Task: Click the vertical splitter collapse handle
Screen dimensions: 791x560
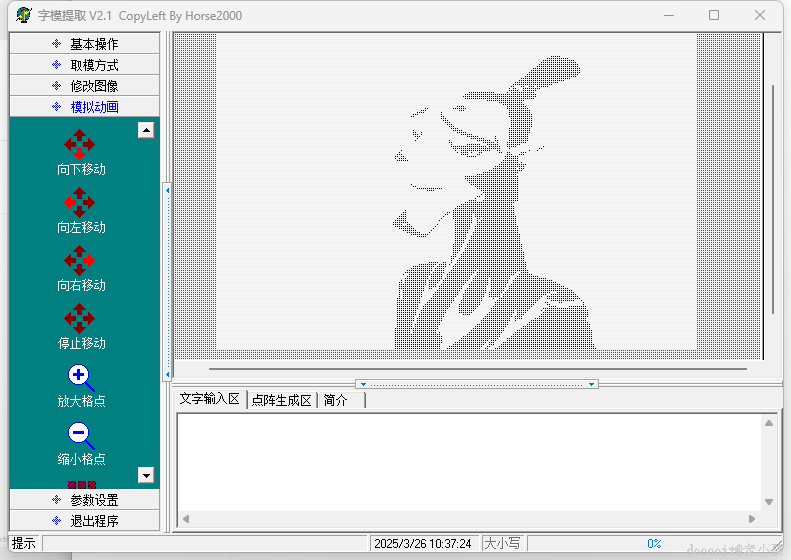Action: [x=167, y=283]
